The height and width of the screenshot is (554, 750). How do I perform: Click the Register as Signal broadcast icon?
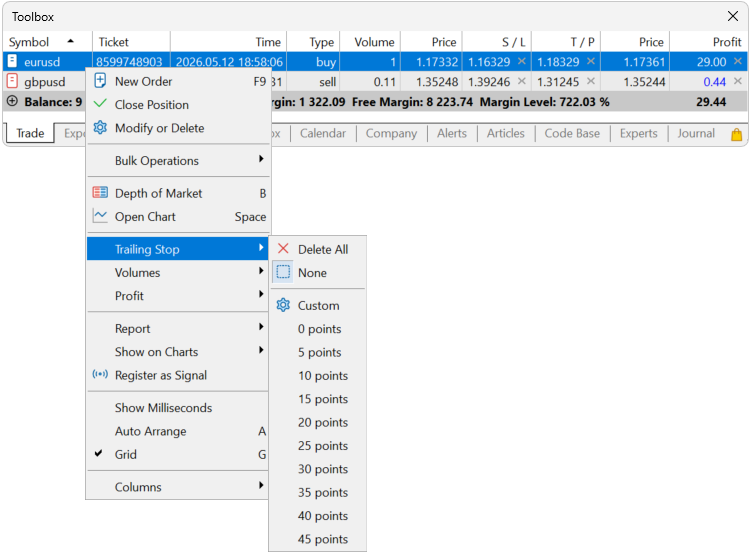coord(100,375)
